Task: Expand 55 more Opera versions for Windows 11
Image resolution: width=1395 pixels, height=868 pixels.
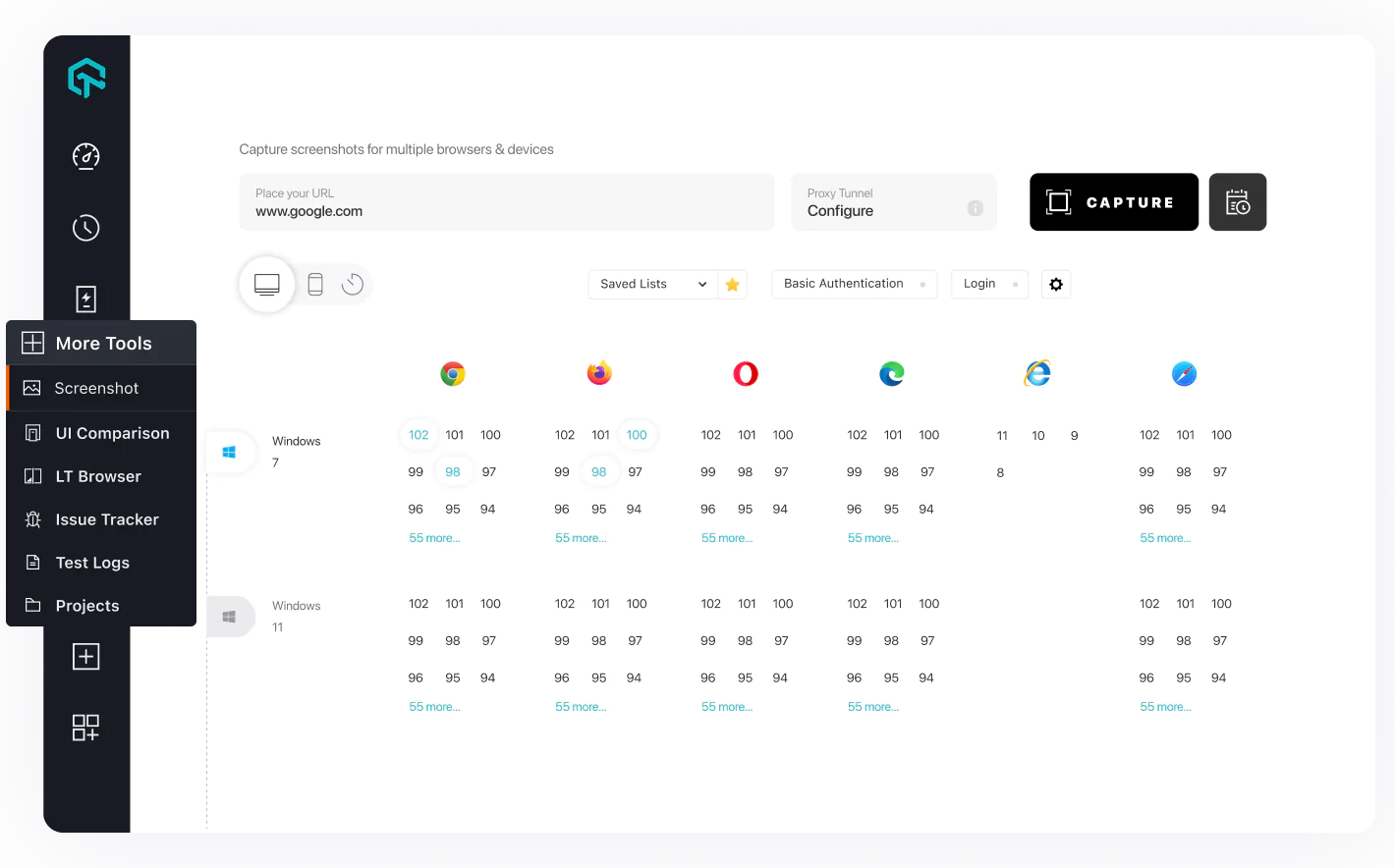Action: pyautogui.click(x=727, y=707)
